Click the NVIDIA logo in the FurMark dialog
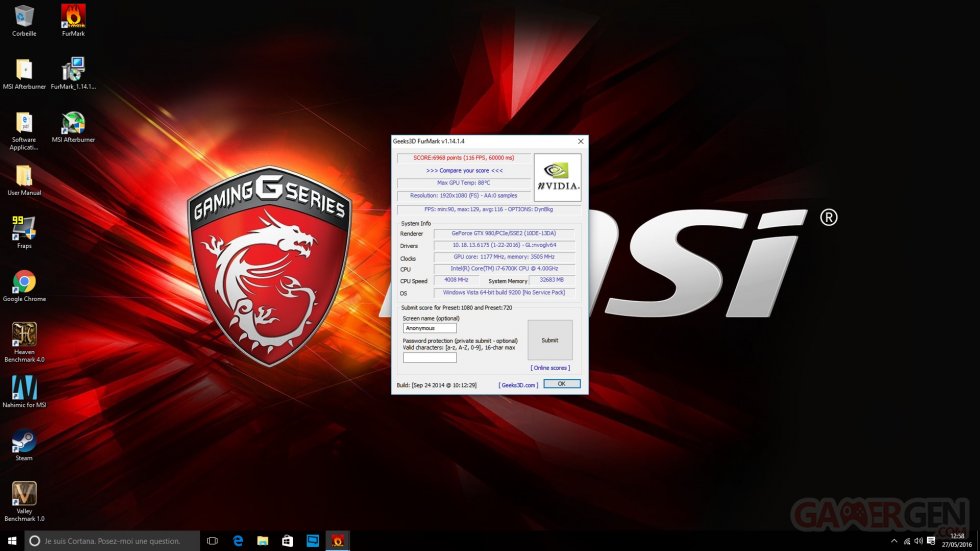The image size is (980, 551). click(558, 177)
